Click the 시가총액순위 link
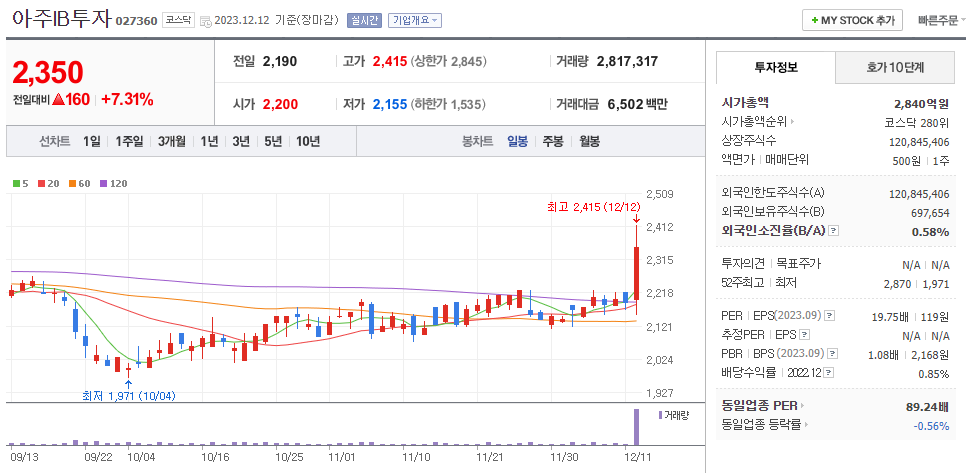 pos(754,122)
